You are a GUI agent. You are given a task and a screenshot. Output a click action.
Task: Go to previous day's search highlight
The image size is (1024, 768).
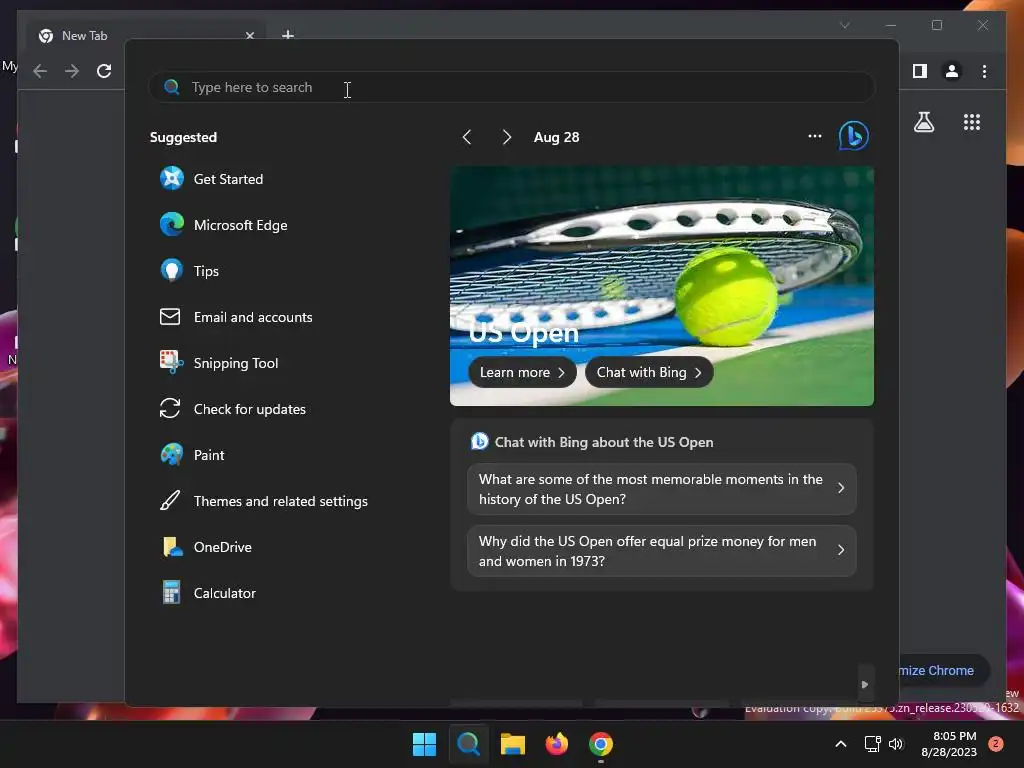[x=466, y=137]
